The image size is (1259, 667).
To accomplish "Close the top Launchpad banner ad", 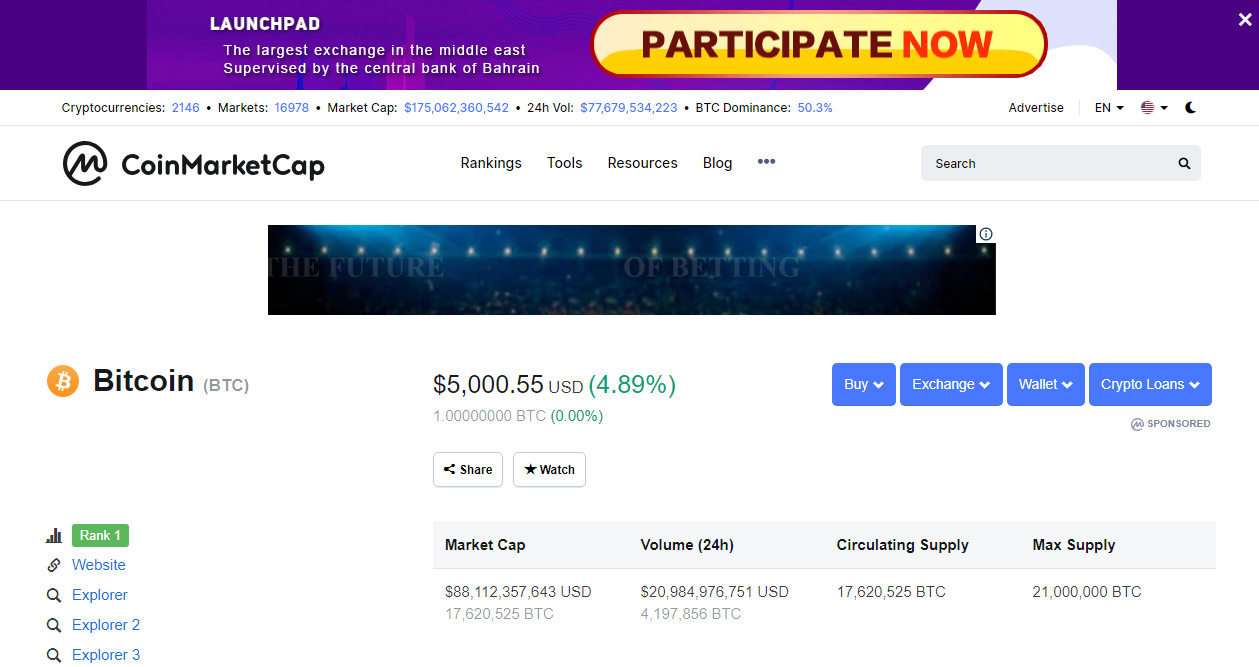I will click(1244, 19).
